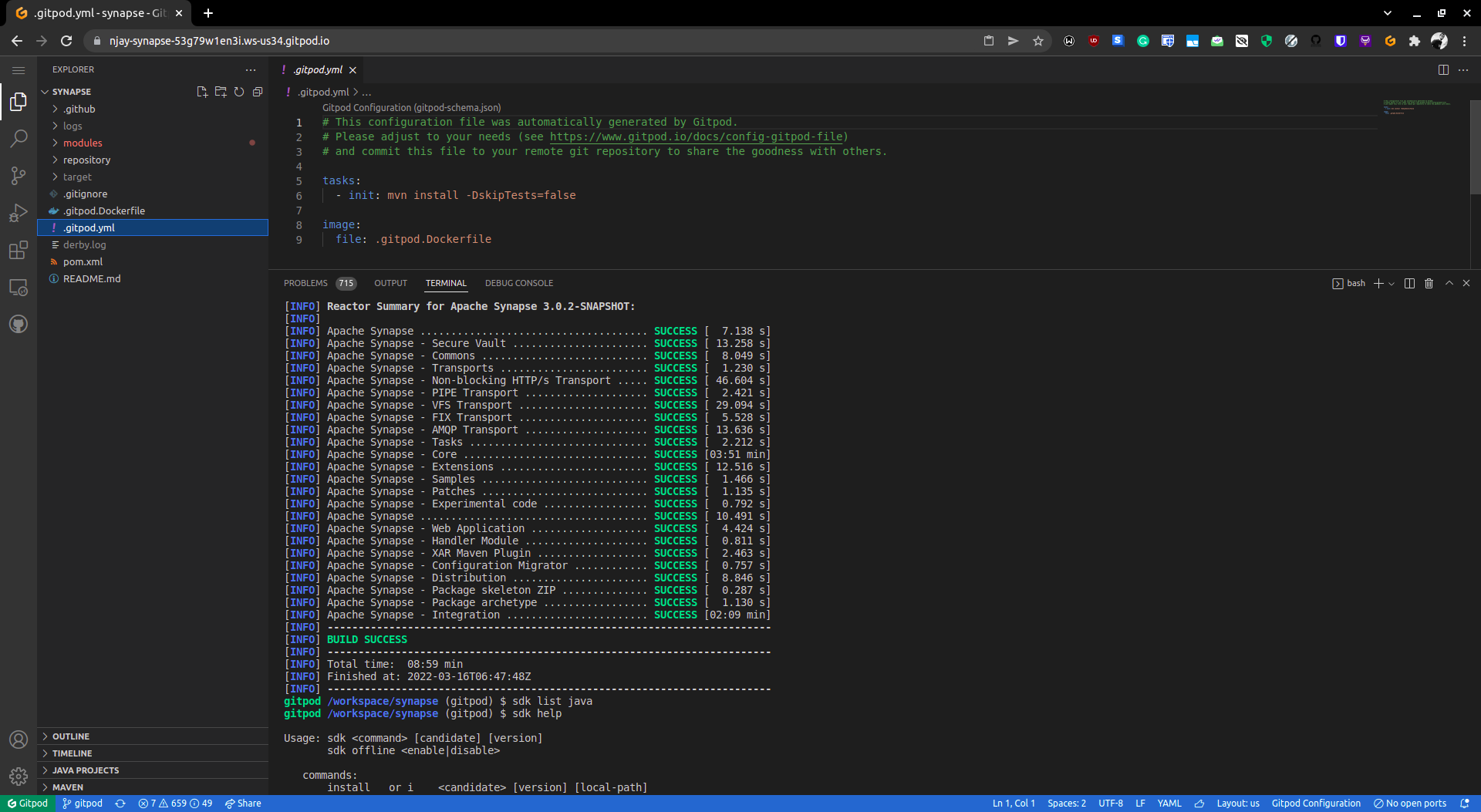Switch to the DEBUG CONSOLE tab
Viewport: 1481px width, 812px height.
(519, 283)
